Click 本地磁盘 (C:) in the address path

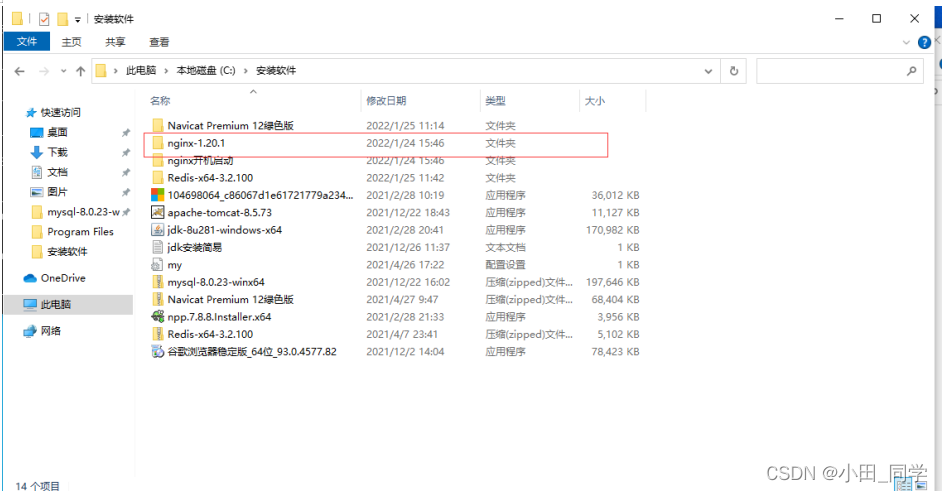pos(205,70)
